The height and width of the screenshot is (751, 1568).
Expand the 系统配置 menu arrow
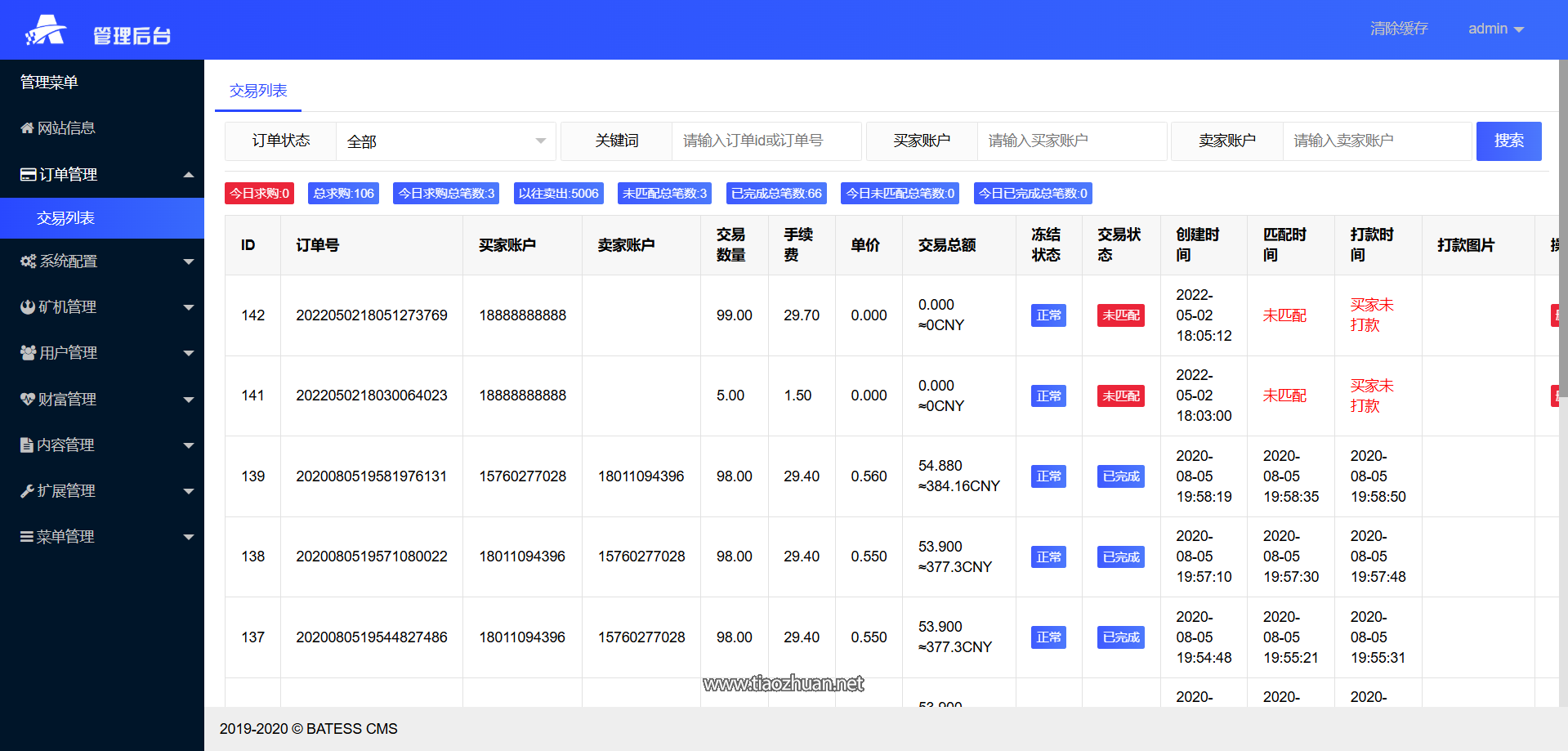tap(189, 262)
